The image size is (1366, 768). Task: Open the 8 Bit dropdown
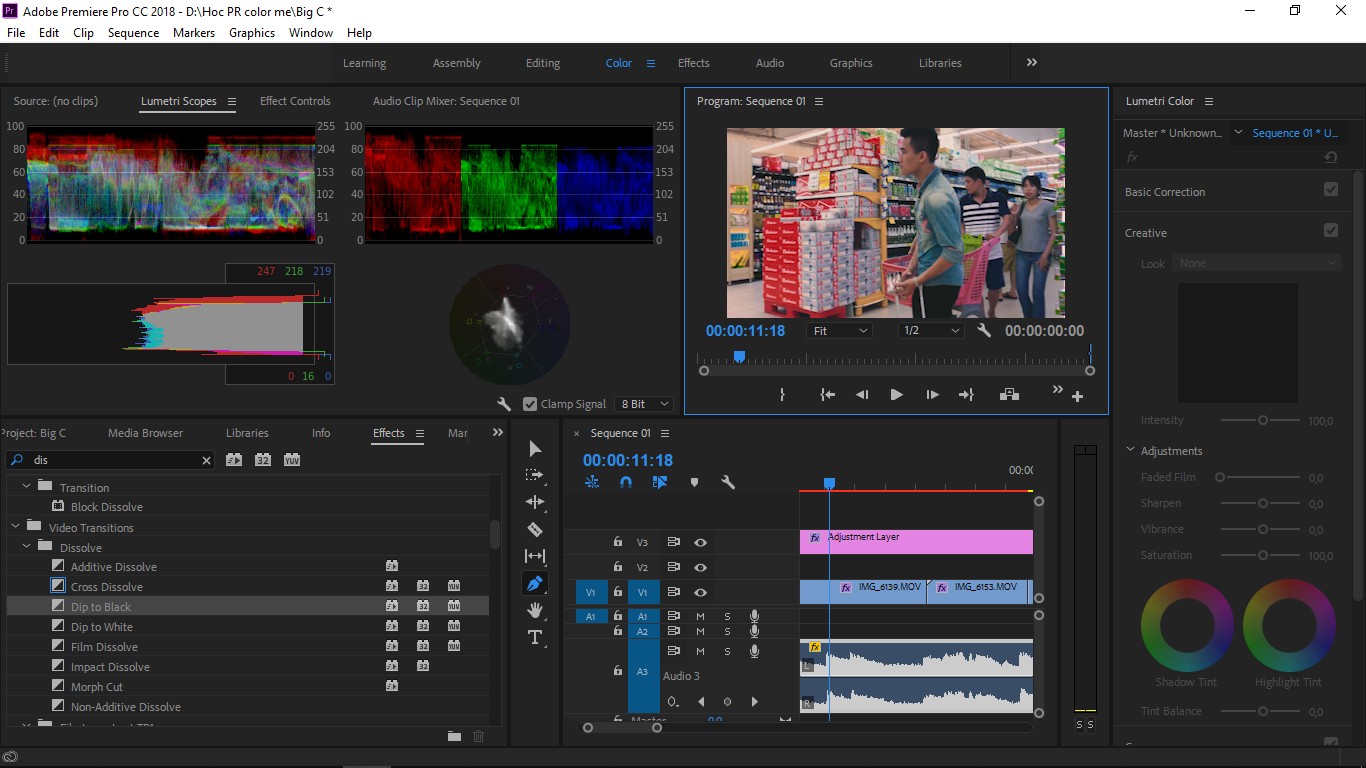(x=643, y=404)
